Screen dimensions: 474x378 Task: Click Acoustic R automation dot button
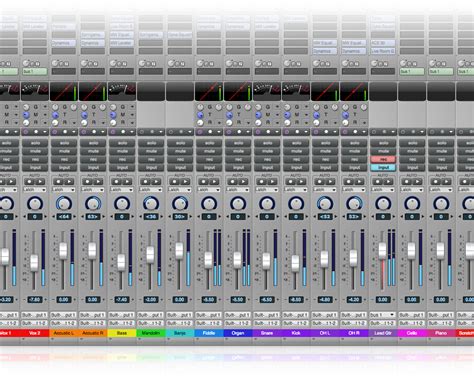(88, 182)
